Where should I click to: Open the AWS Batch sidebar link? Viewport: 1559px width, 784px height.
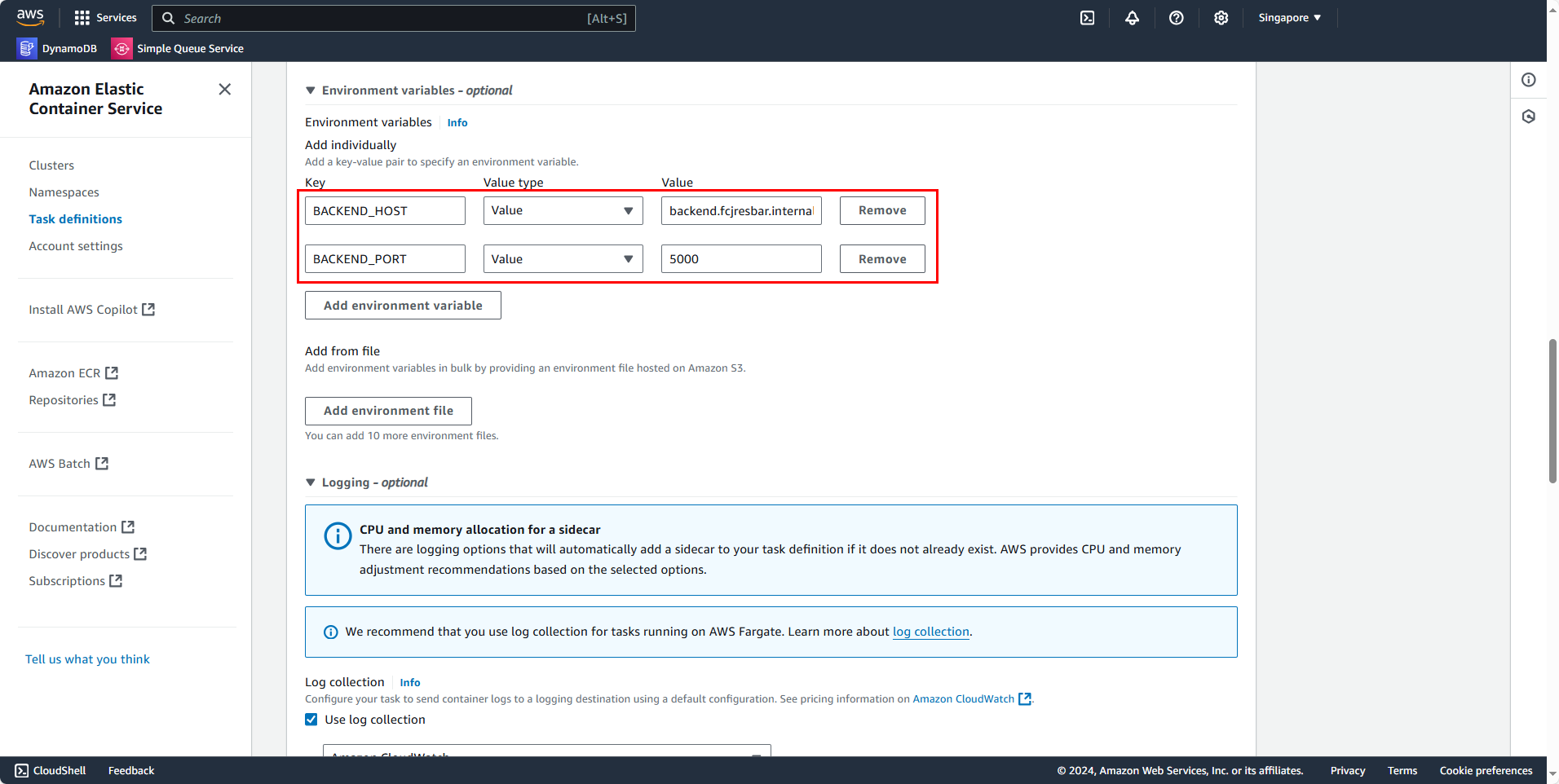[60, 464]
